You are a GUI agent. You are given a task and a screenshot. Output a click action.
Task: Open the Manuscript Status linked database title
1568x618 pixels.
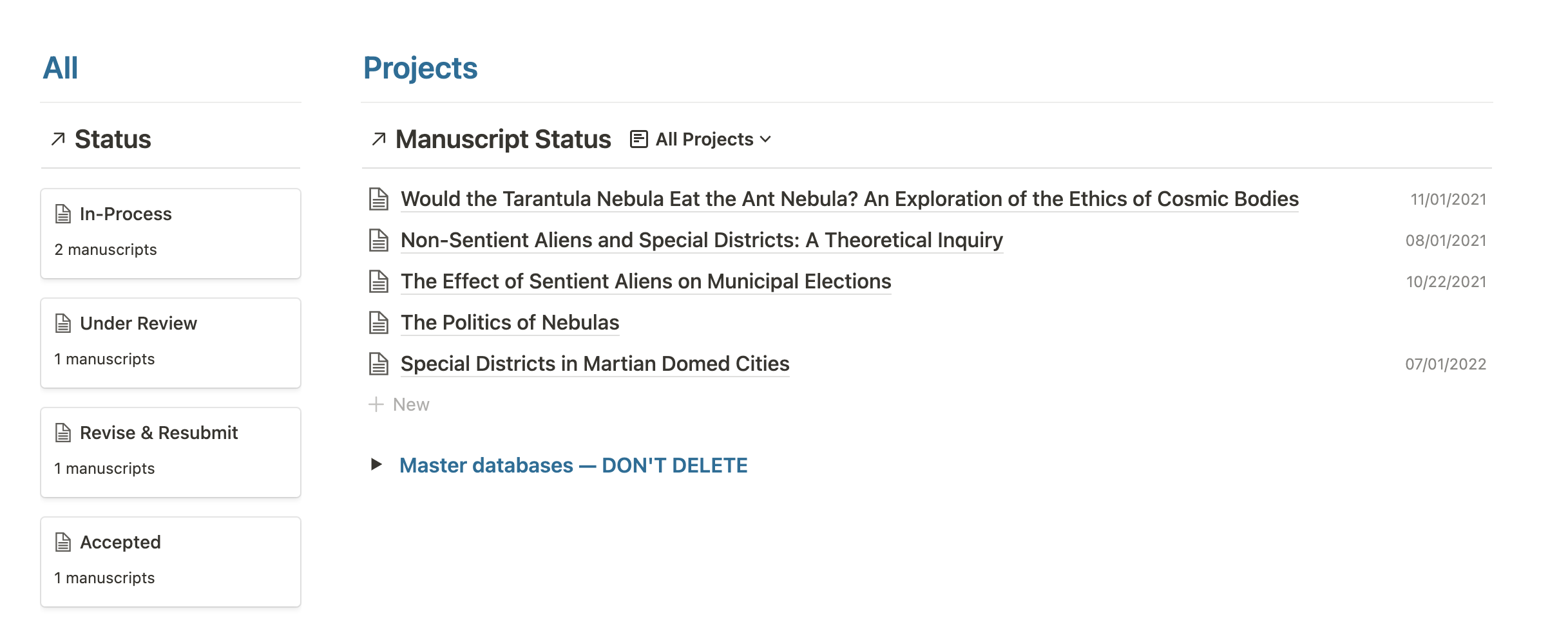click(503, 139)
